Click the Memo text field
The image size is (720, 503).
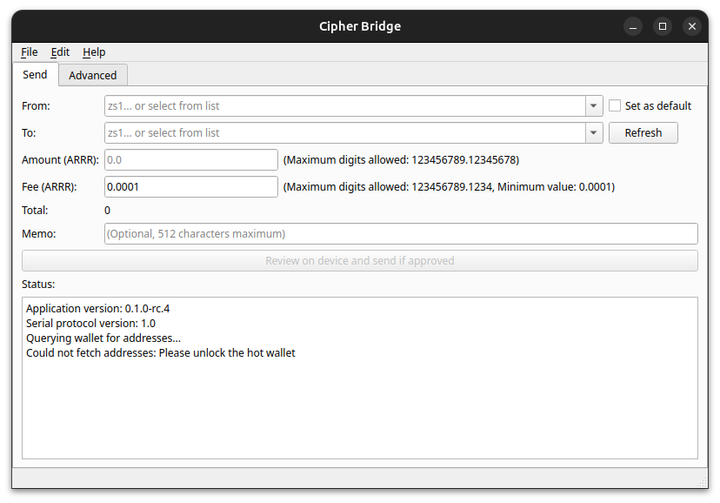[x=400, y=234]
